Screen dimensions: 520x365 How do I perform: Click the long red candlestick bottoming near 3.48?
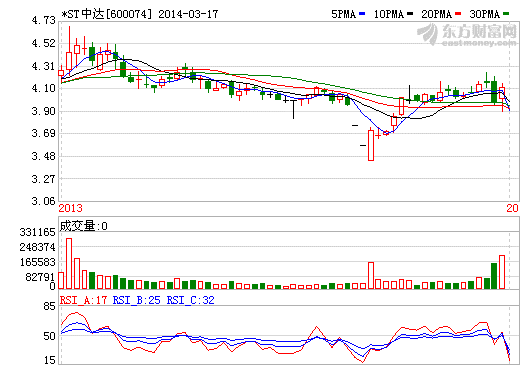[371, 145]
